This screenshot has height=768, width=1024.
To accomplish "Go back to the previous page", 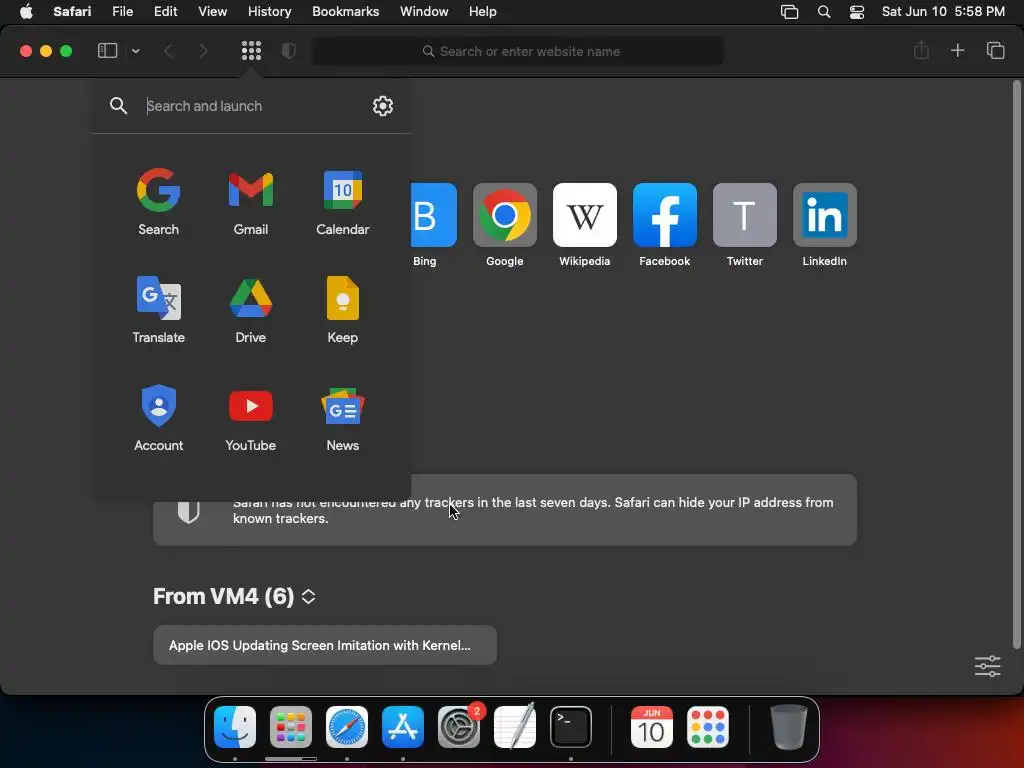I will click(168, 51).
